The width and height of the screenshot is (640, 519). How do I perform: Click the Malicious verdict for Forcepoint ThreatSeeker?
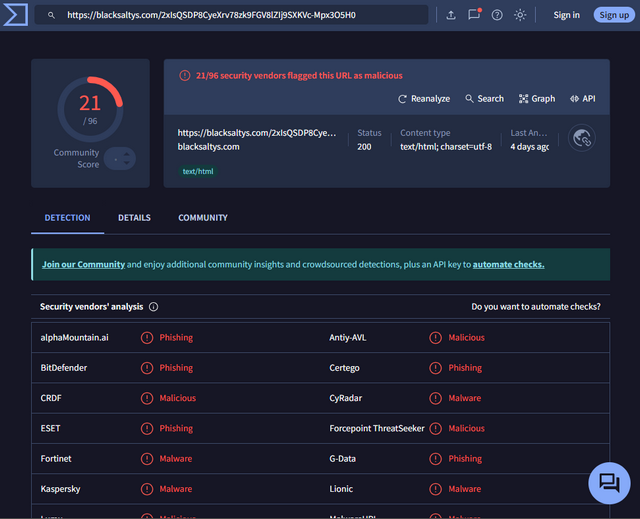pos(467,428)
